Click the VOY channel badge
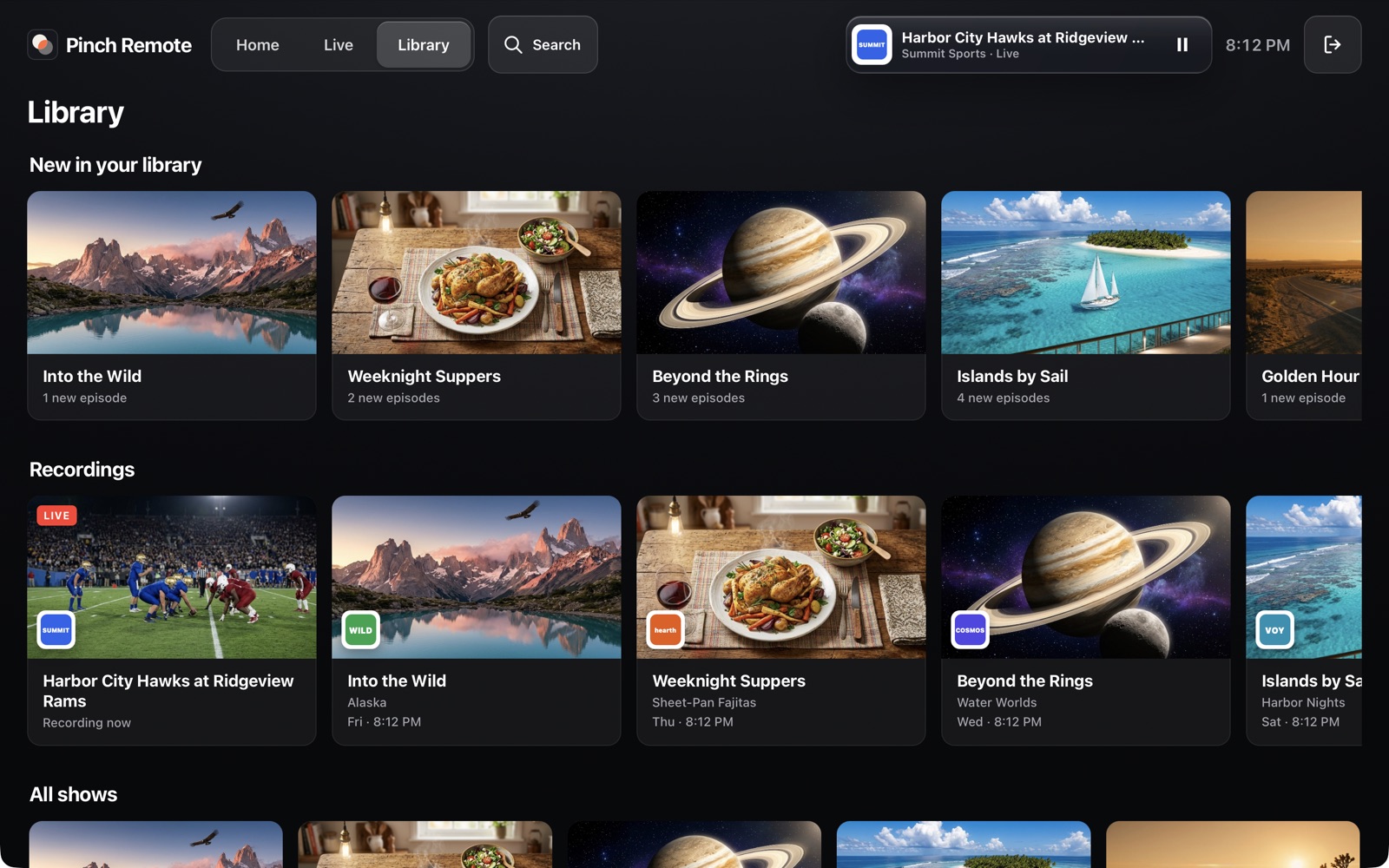The height and width of the screenshot is (868, 1389). pos(1275,630)
